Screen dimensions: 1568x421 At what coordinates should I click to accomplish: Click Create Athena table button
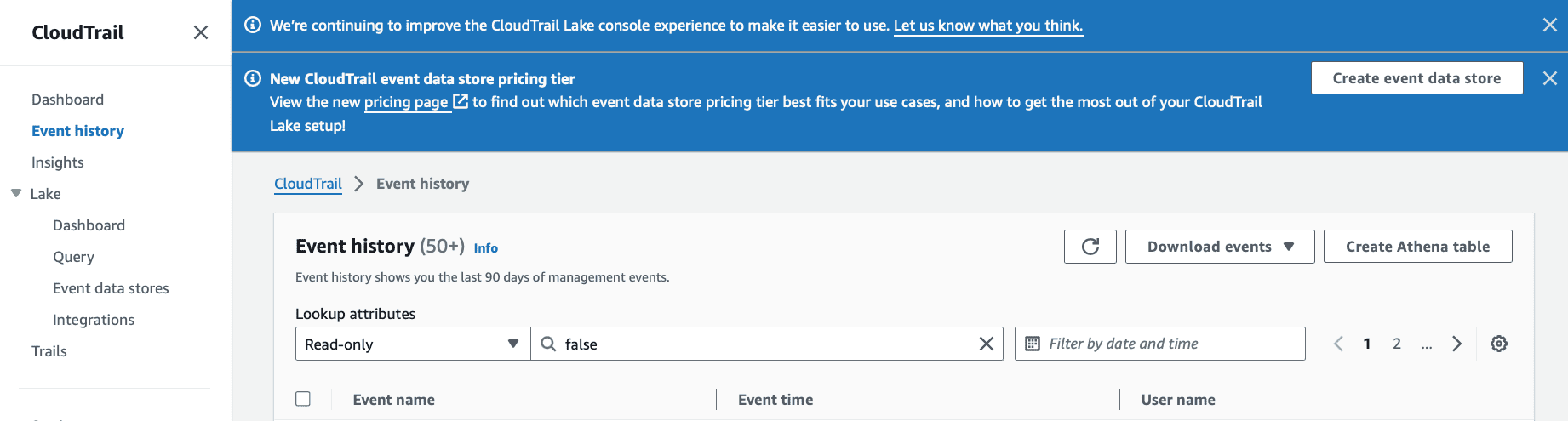click(1417, 247)
